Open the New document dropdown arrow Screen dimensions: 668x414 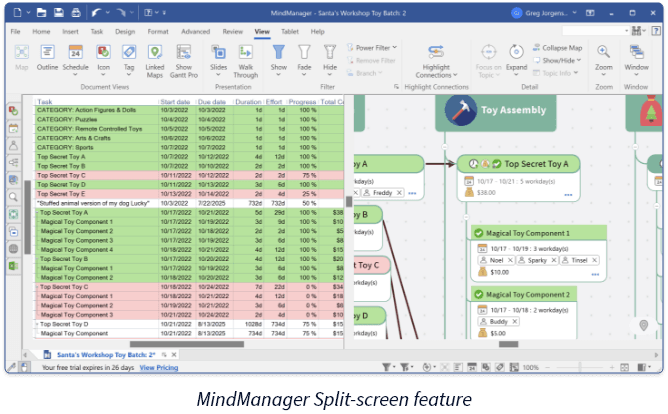pos(28,13)
